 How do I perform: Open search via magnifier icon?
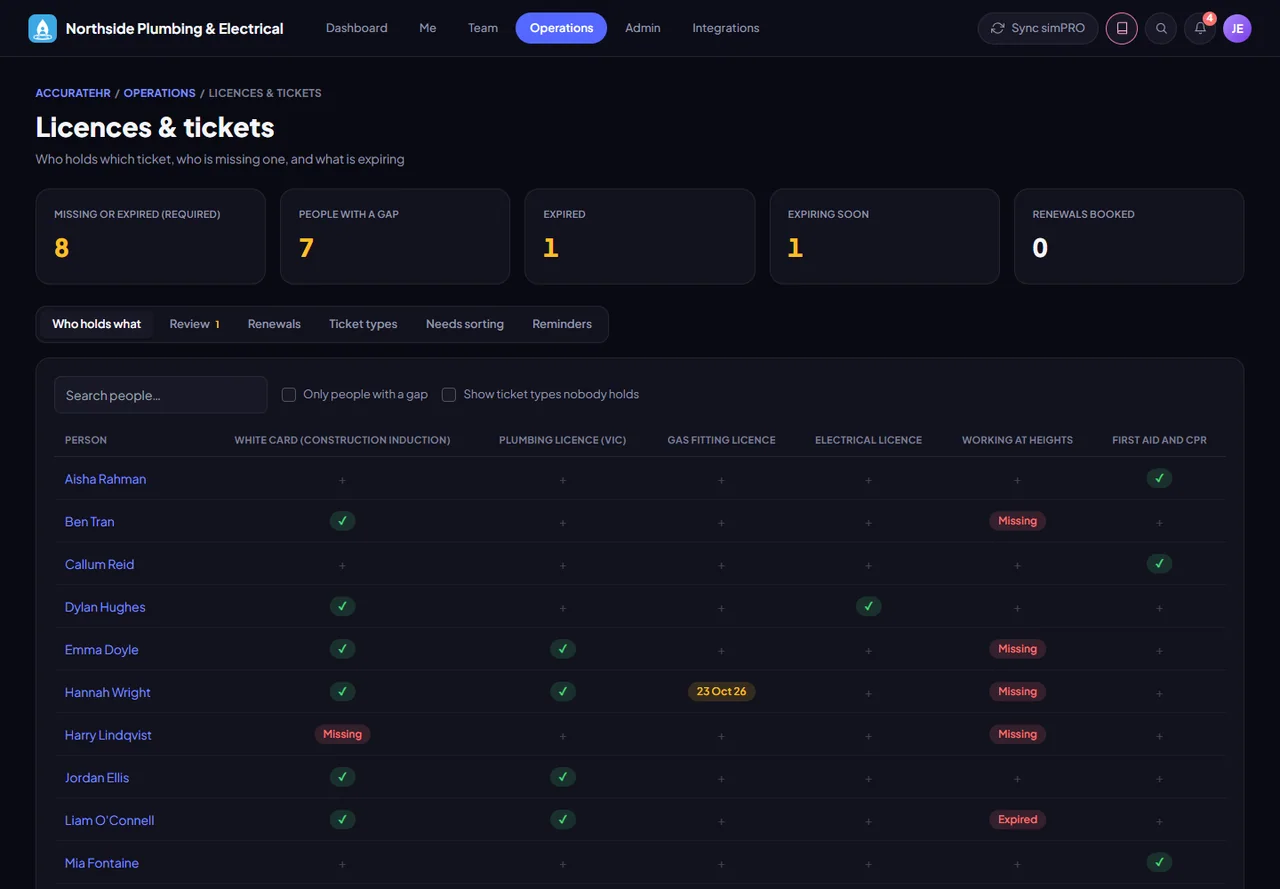(x=1161, y=28)
